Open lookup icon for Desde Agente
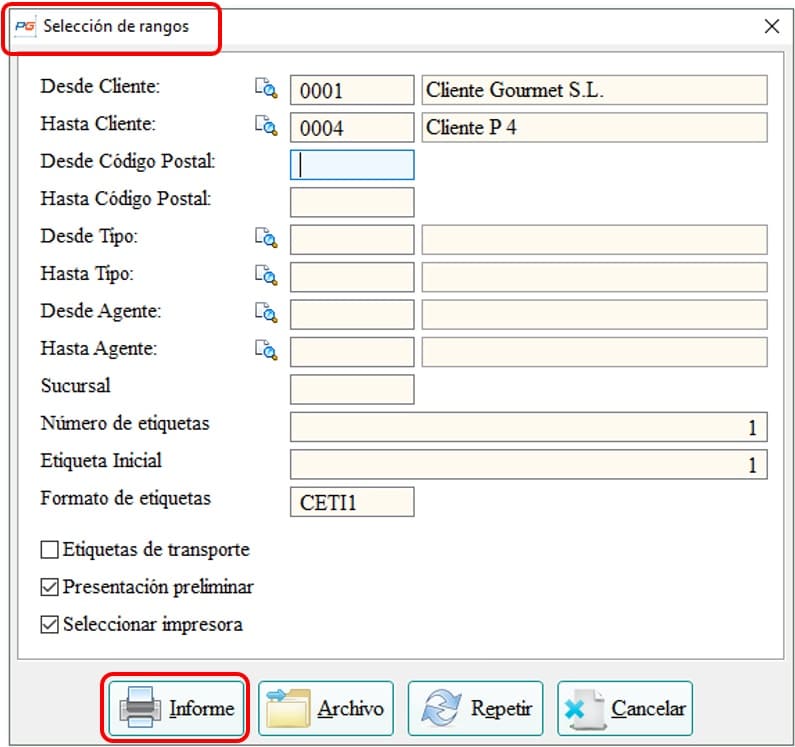Image resolution: width=795 pixels, height=747 pixels. [x=266, y=312]
